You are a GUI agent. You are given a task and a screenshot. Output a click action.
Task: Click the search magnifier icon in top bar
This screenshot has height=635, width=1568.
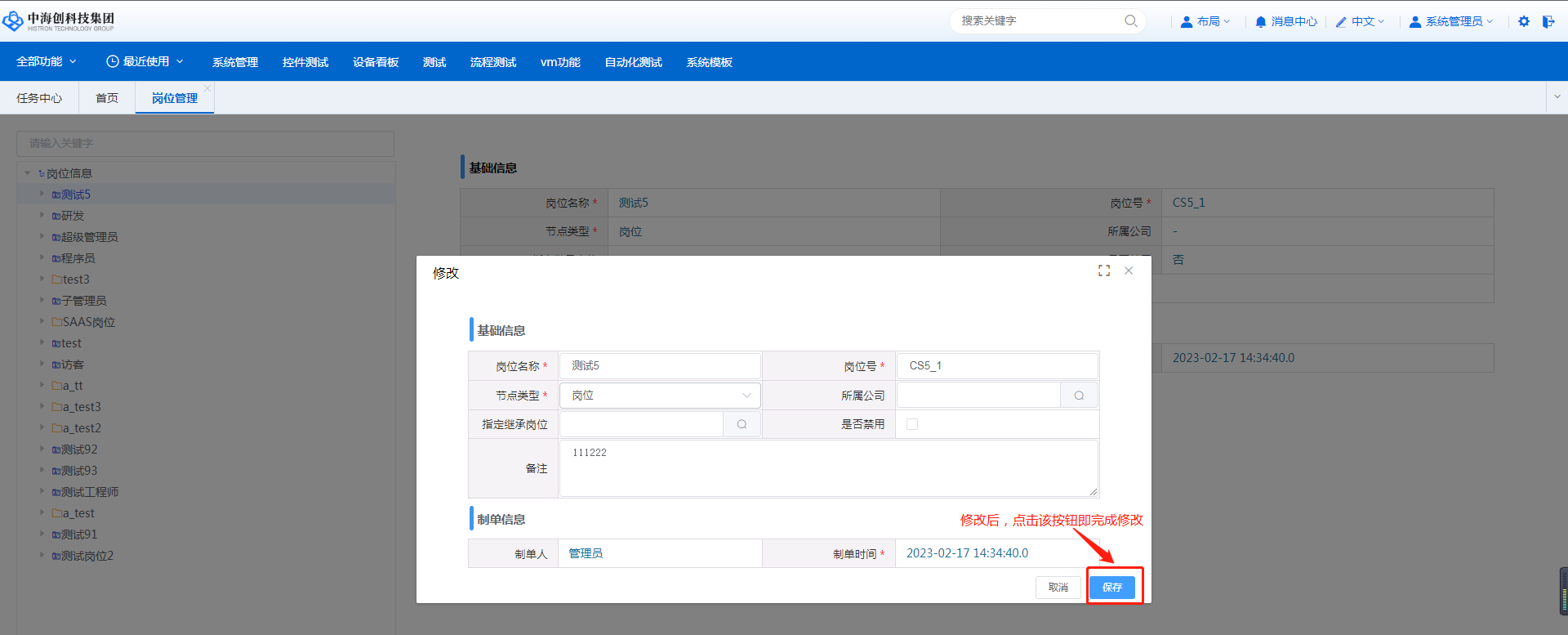(x=1130, y=21)
